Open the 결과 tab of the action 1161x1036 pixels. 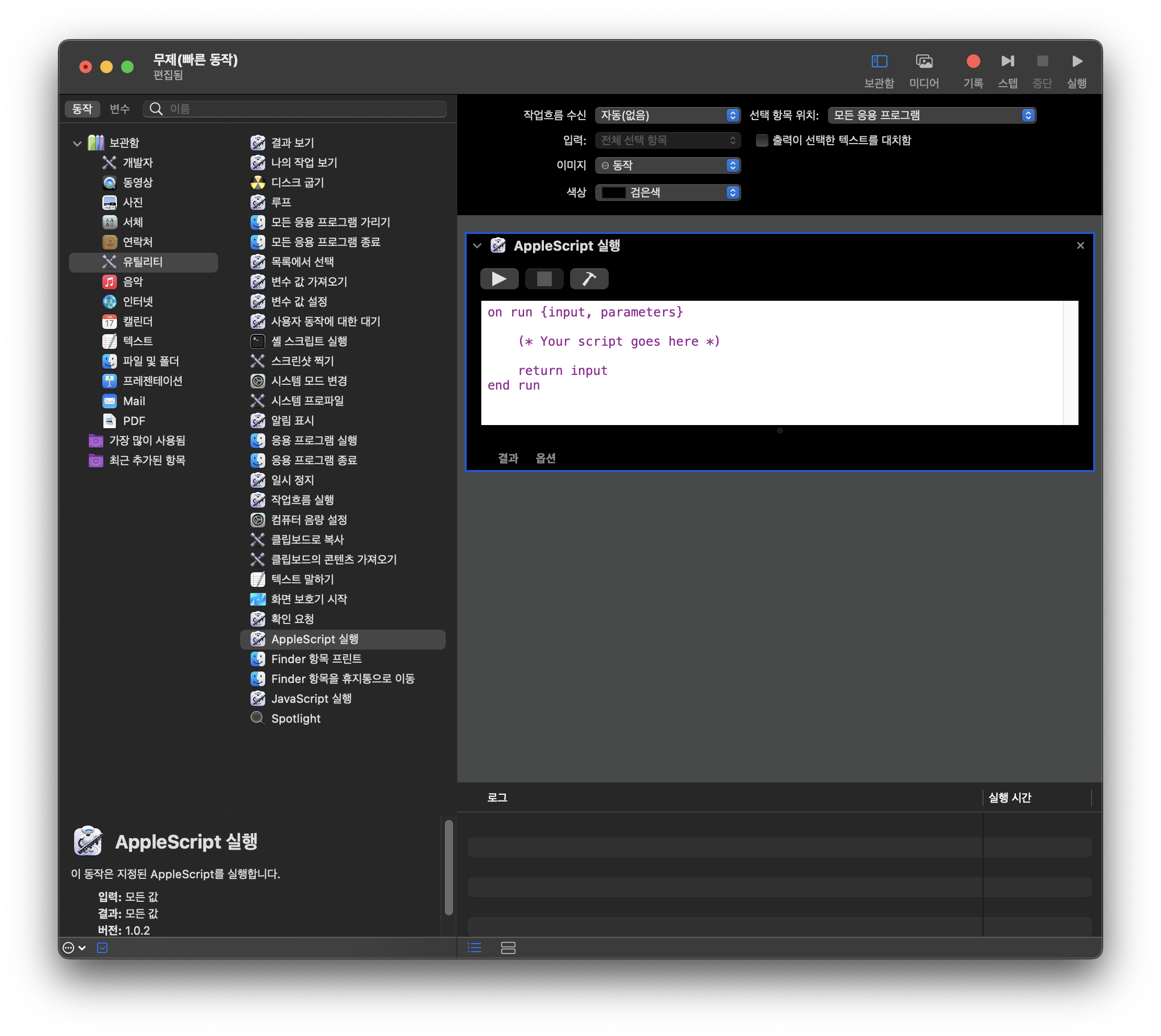tap(508, 458)
